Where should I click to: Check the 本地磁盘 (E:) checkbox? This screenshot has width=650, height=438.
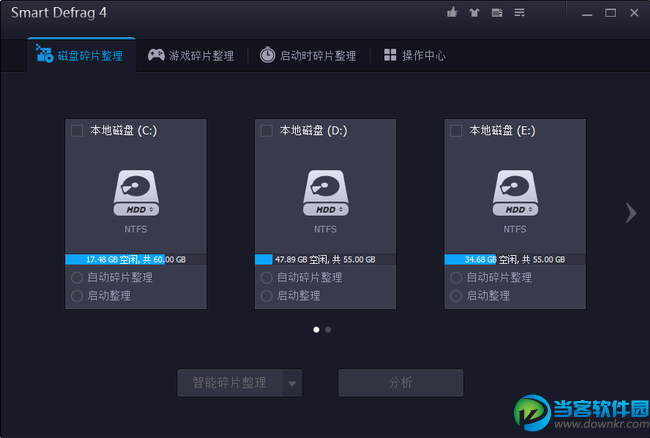(x=456, y=131)
